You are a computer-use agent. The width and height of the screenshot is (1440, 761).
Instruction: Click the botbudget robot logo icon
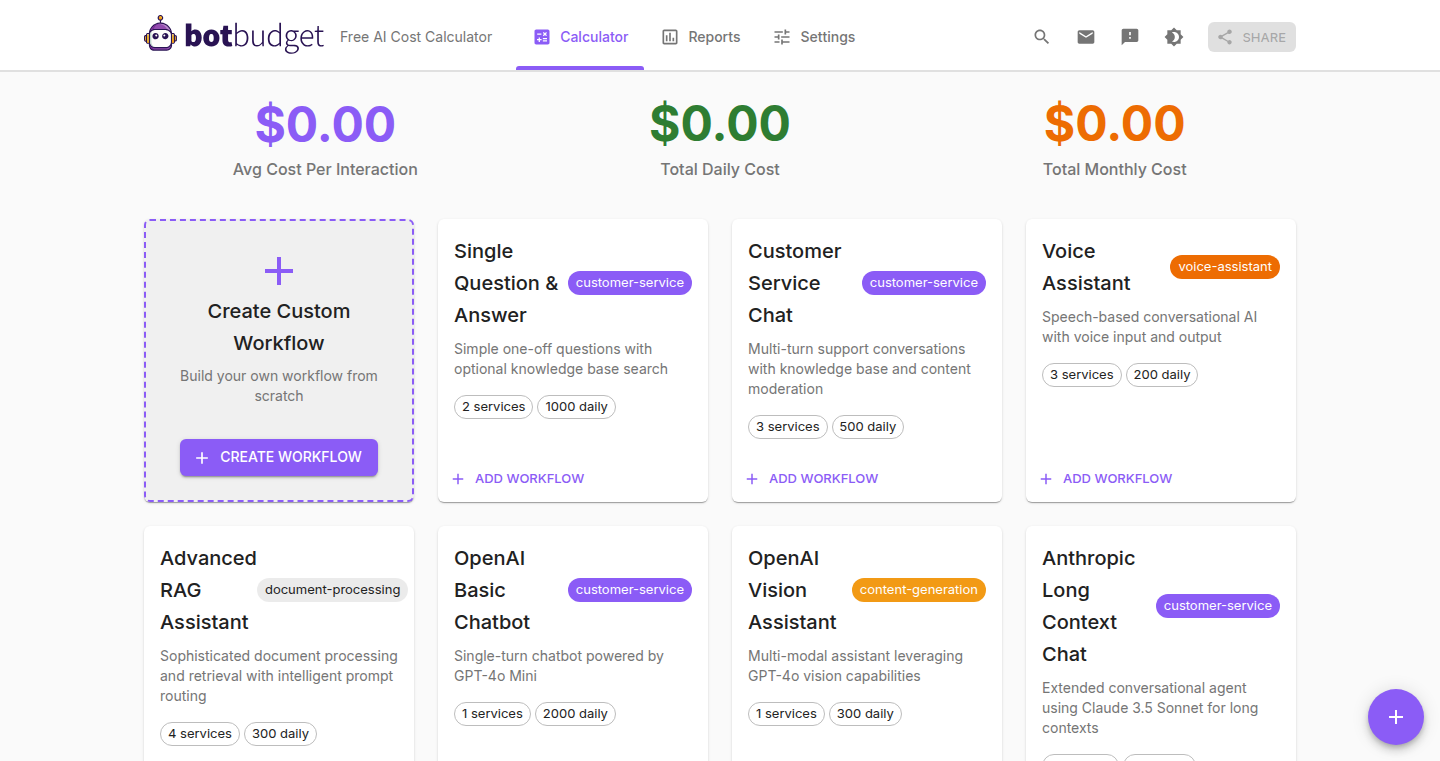tap(160, 35)
